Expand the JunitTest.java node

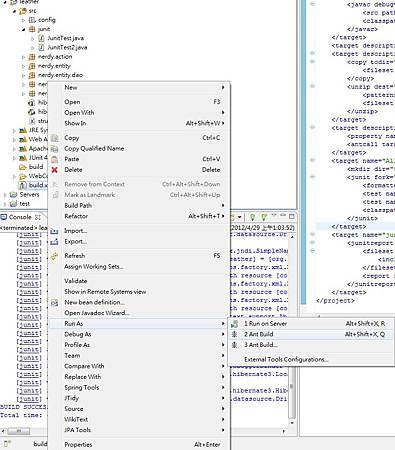click(x=32, y=39)
